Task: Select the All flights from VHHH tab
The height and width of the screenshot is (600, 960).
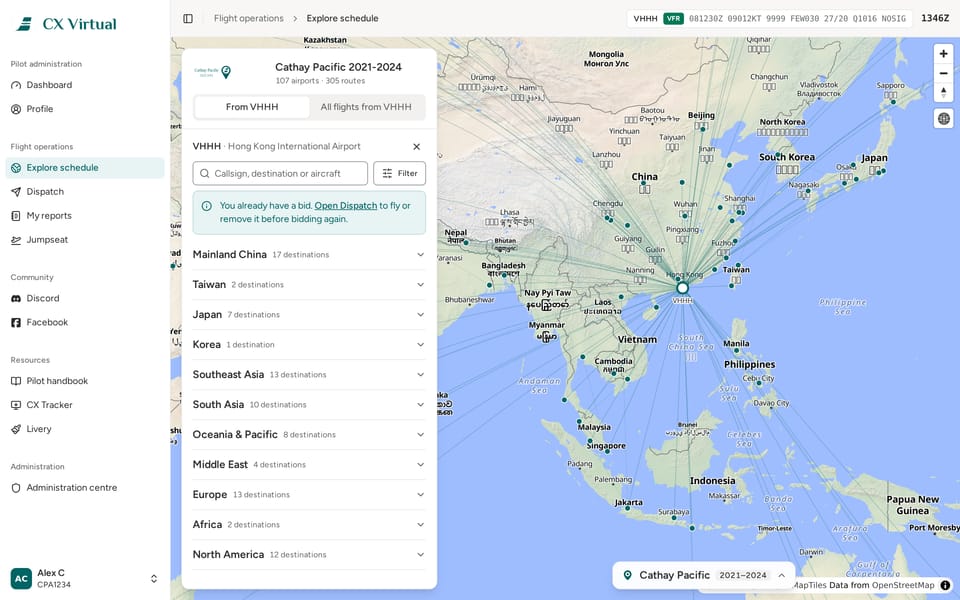Action: tap(366, 107)
